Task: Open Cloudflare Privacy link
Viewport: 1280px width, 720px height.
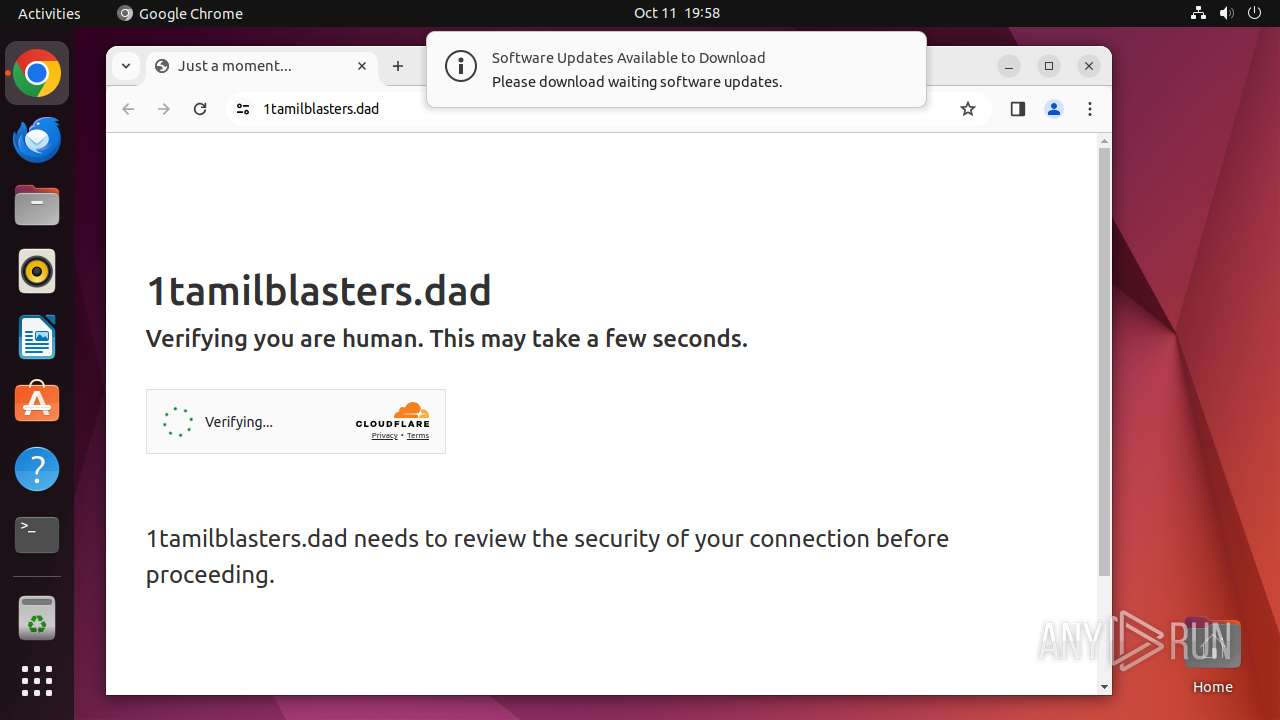Action: tap(385, 436)
